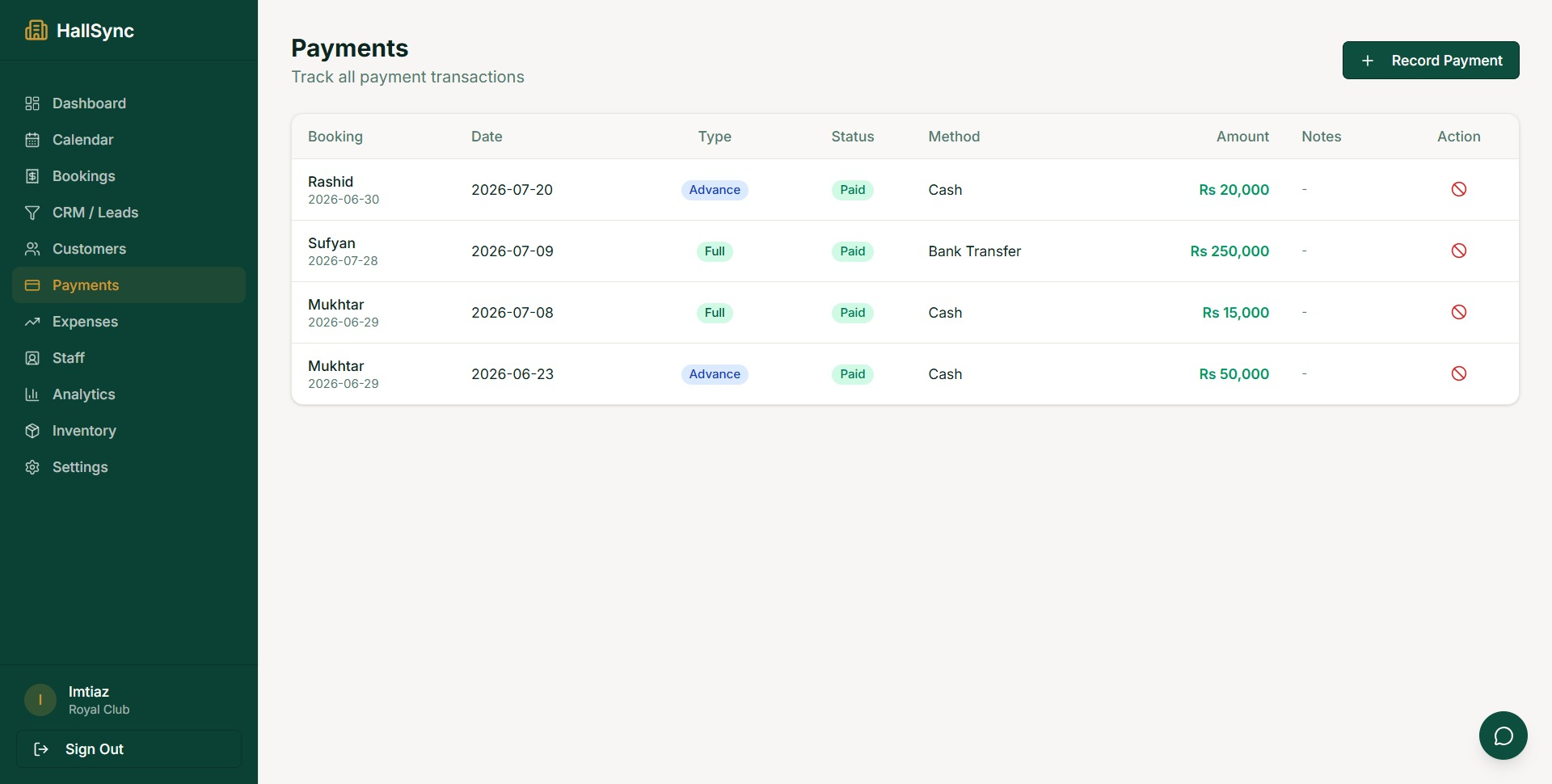Click the Expenses trend arrow icon
Image resolution: width=1552 pixels, height=784 pixels.
32,322
